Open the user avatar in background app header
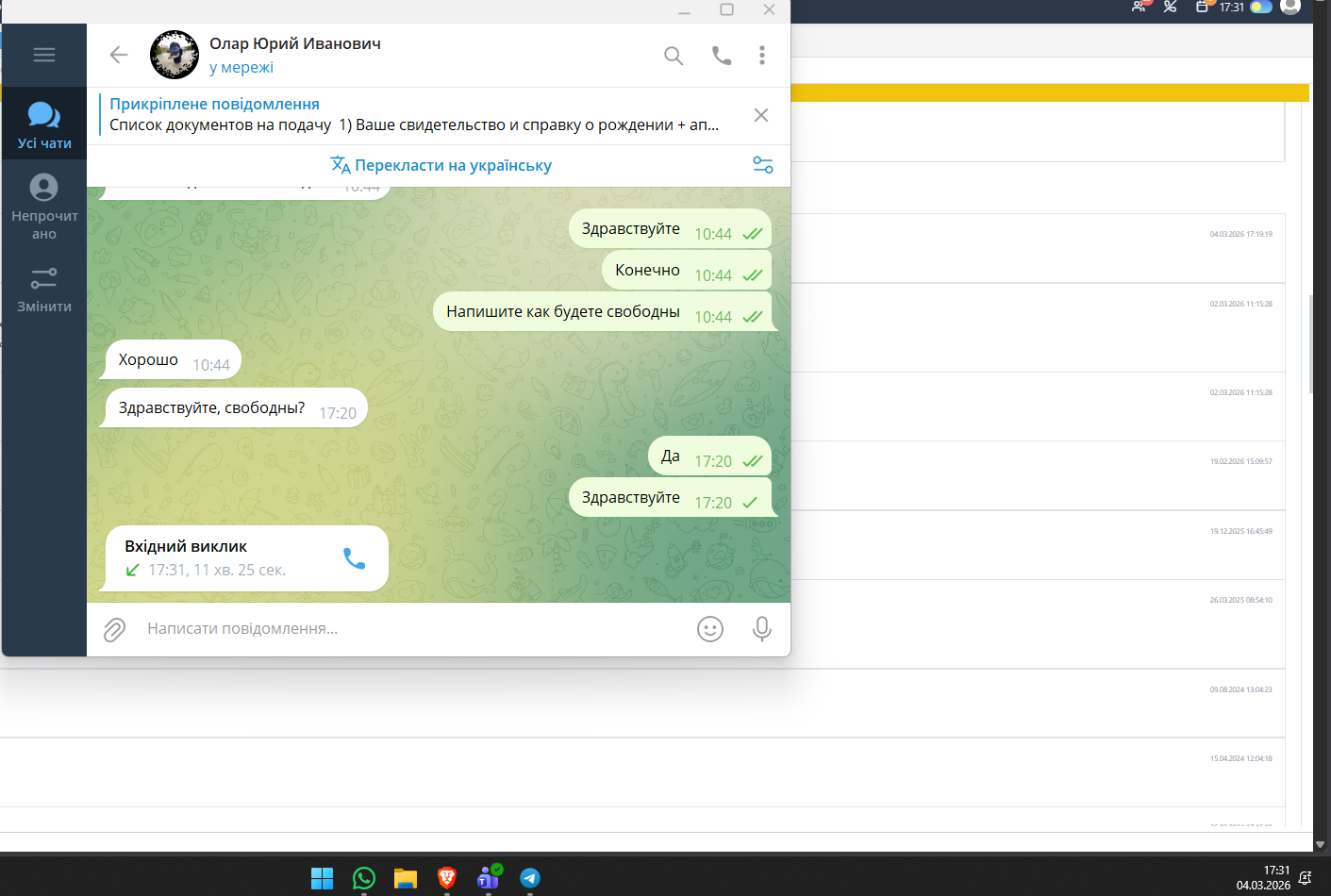Image resolution: width=1331 pixels, height=896 pixels. pos(1290,6)
